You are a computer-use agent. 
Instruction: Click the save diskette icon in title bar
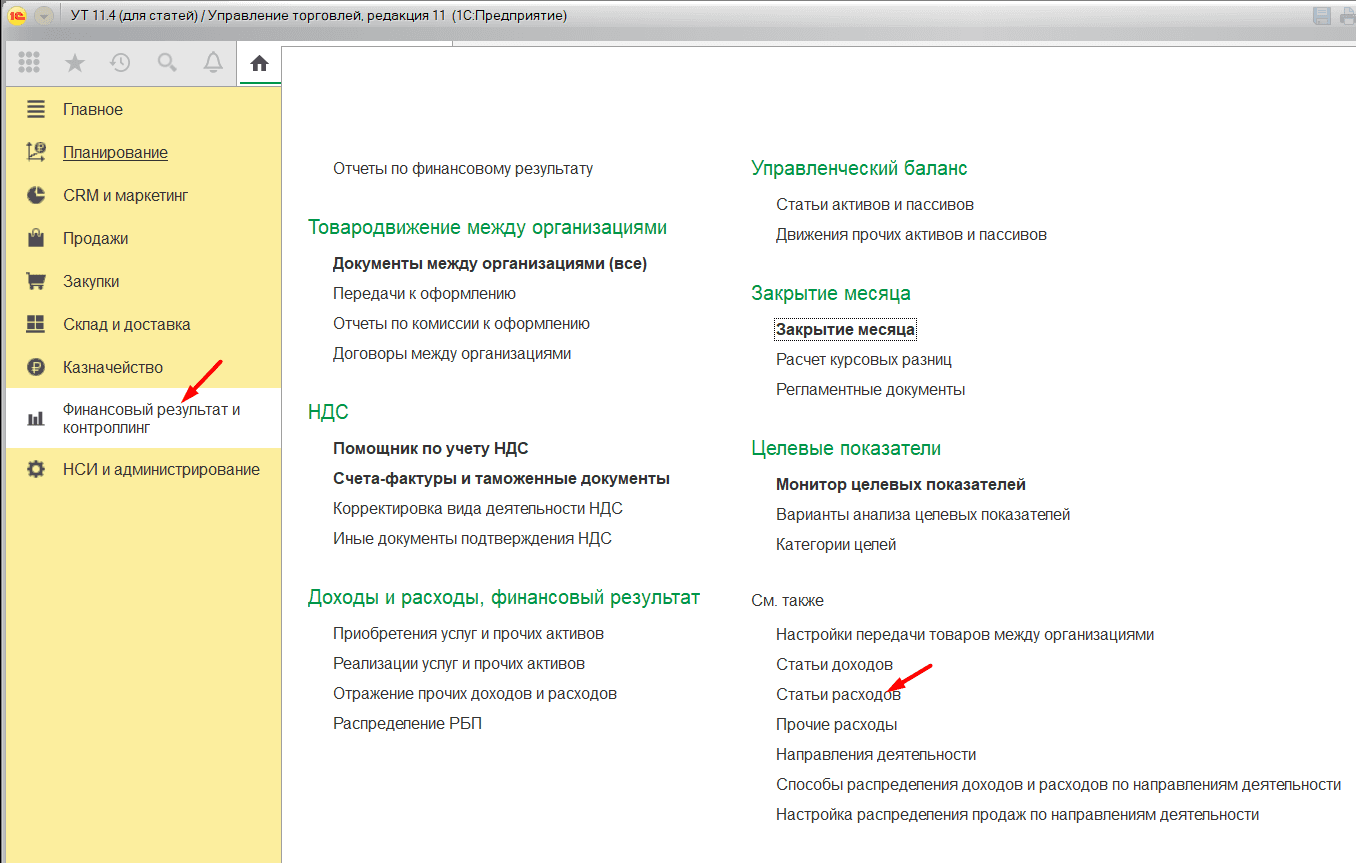point(1322,15)
